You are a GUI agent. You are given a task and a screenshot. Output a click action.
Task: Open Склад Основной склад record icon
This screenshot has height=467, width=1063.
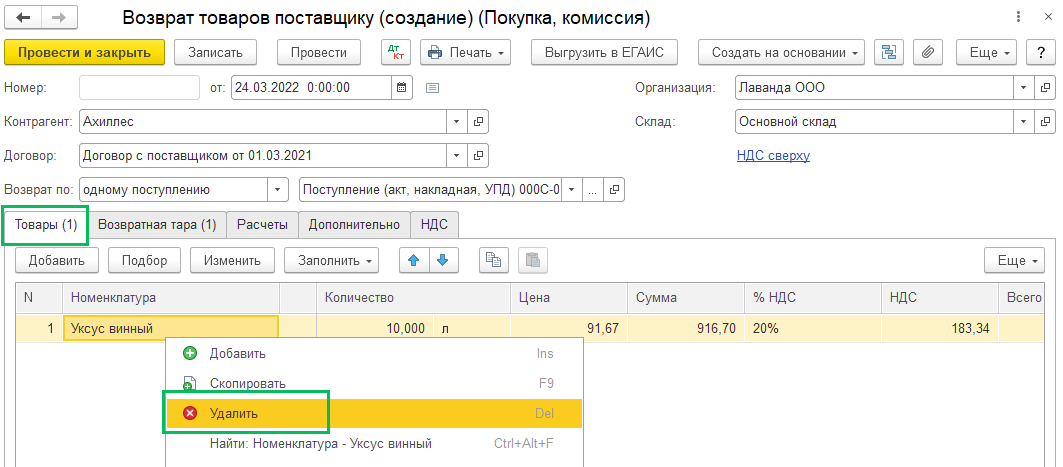[1045, 122]
